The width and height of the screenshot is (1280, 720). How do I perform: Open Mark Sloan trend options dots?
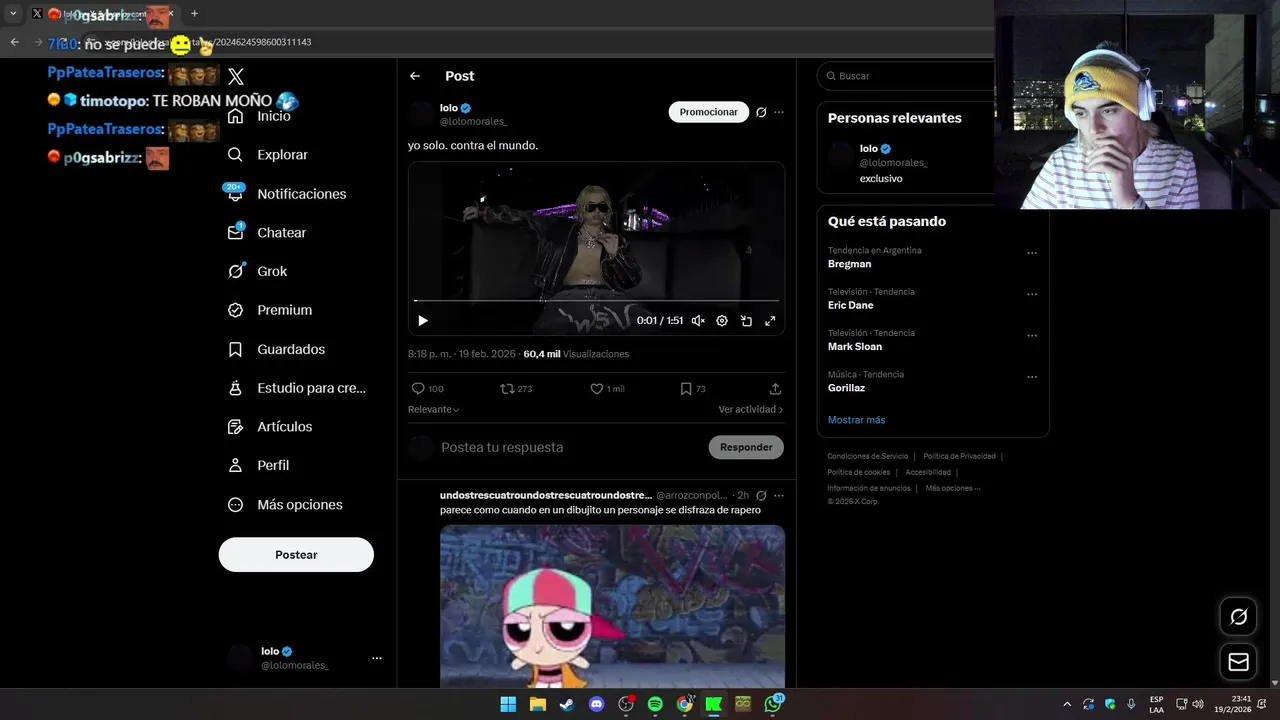[x=1032, y=336]
